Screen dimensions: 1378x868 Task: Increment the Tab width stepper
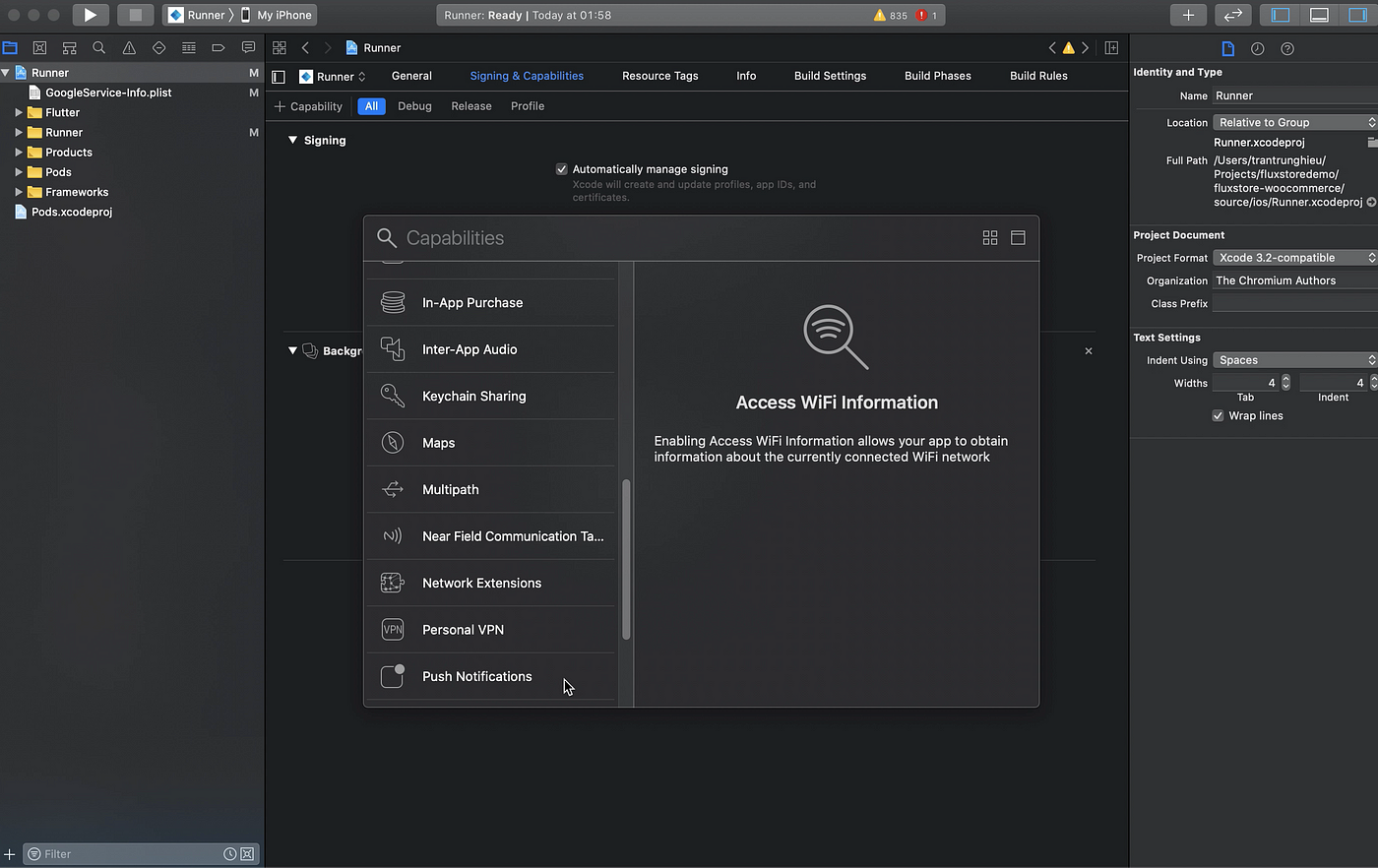[x=1285, y=379]
